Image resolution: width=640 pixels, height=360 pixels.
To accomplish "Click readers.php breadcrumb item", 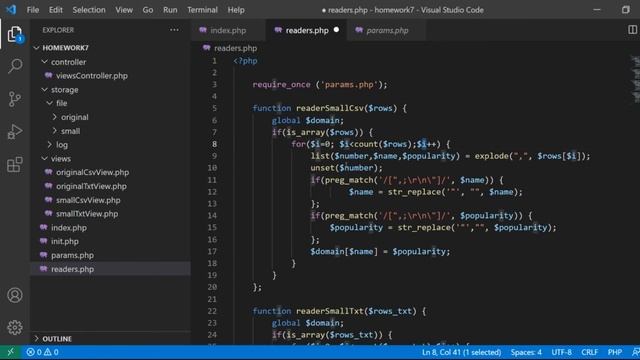I will tap(236, 48).
